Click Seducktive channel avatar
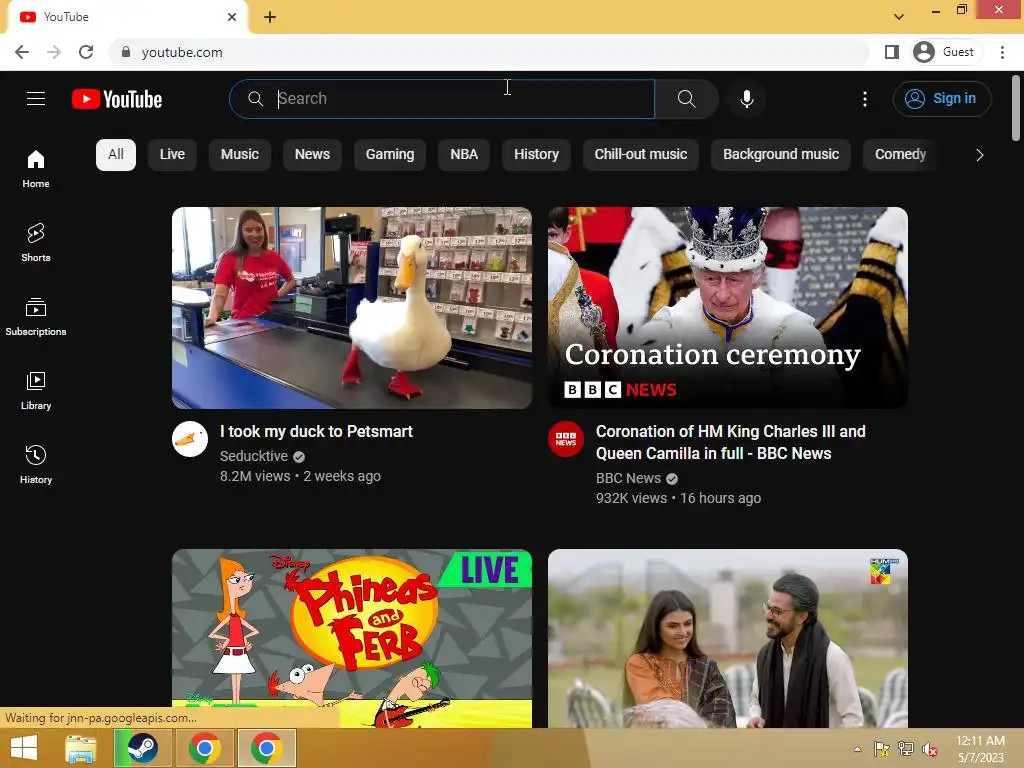Screen dimensions: 1024x768 click(x=190, y=439)
